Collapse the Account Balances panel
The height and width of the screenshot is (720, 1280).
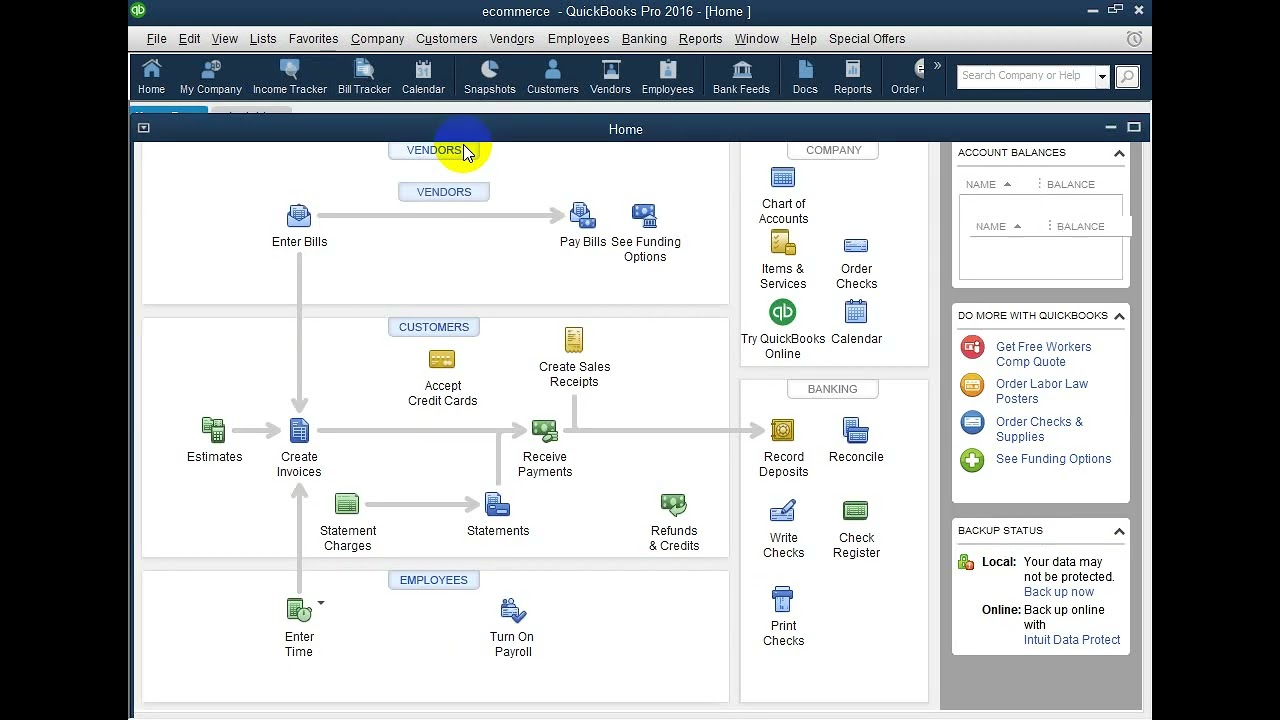(x=1119, y=153)
